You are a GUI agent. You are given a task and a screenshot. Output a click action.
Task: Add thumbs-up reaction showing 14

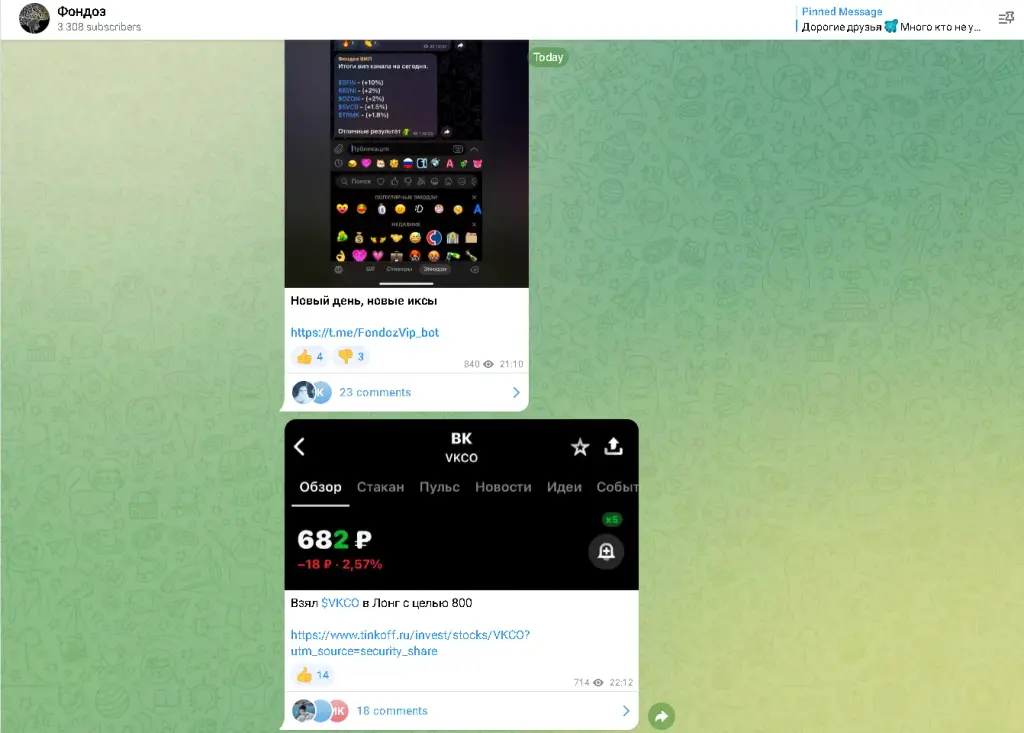[x=313, y=675]
